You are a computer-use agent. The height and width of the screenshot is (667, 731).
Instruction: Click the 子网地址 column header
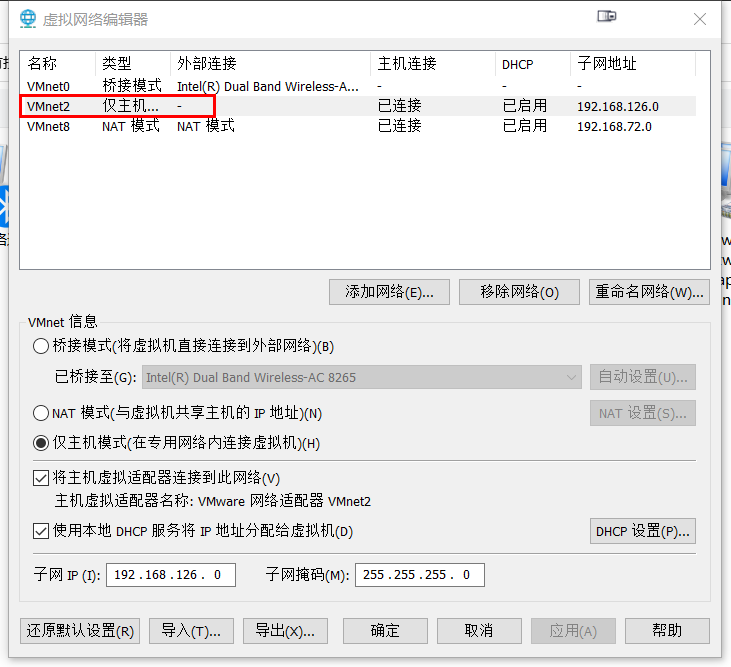click(633, 63)
